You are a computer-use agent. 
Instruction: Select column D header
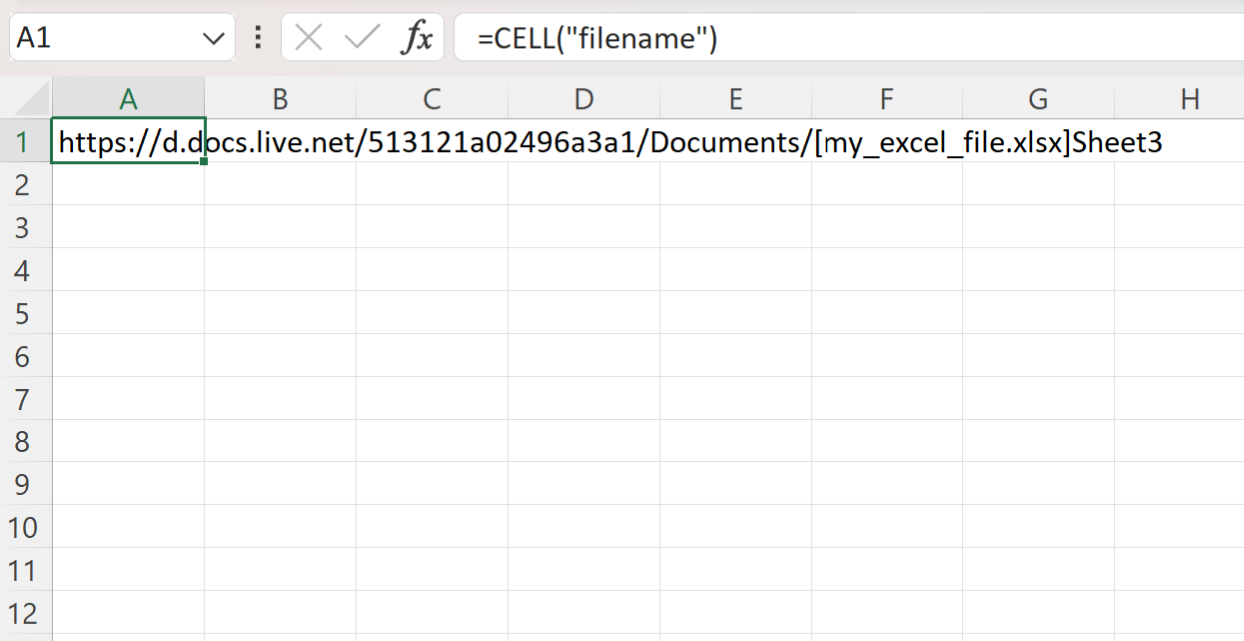point(583,98)
